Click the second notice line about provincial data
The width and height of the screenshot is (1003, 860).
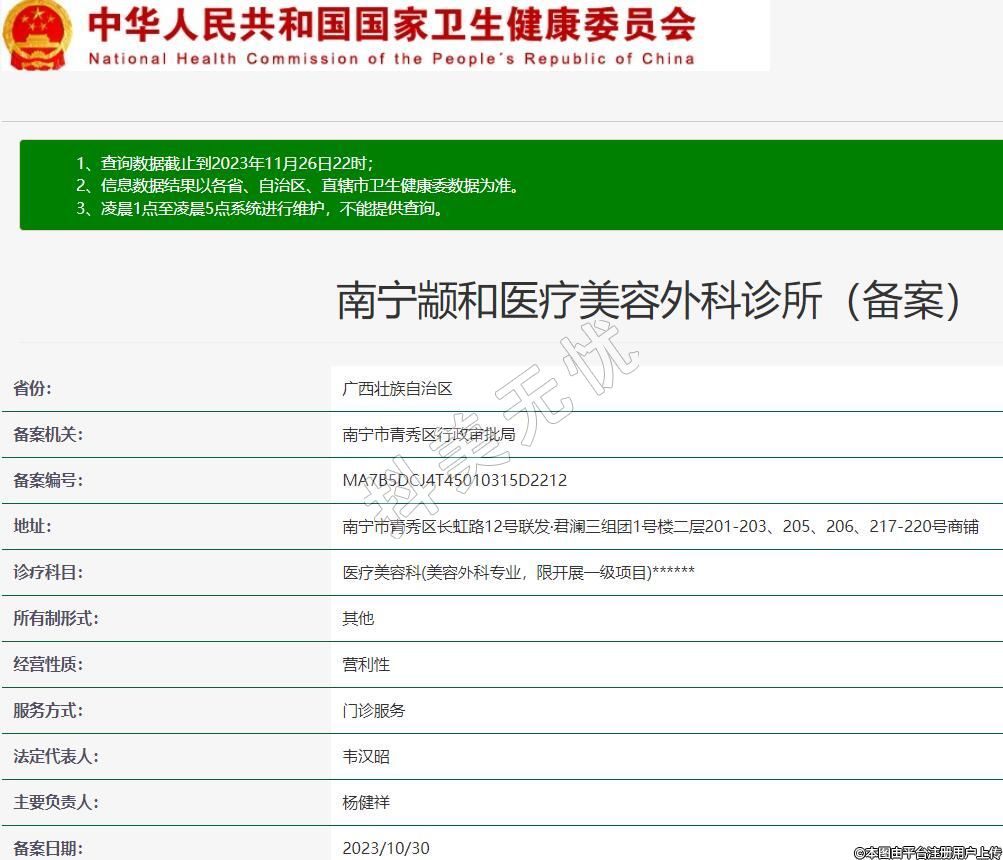(x=298, y=186)
